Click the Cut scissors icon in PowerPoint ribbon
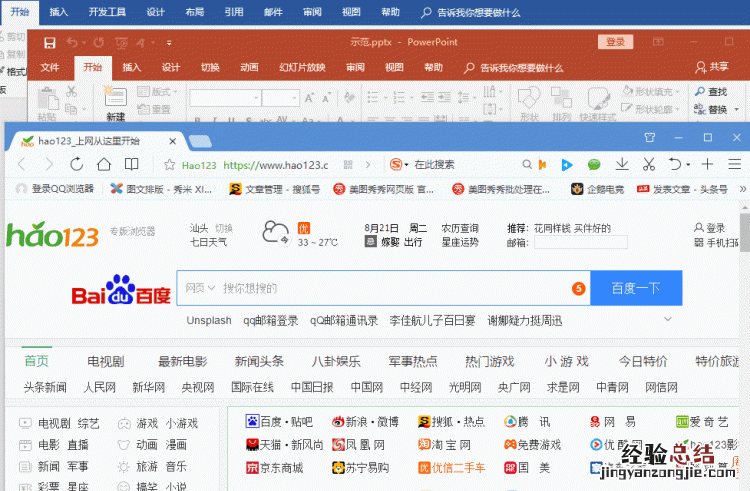Screen dimensions: 750x491 click(72, 91)
